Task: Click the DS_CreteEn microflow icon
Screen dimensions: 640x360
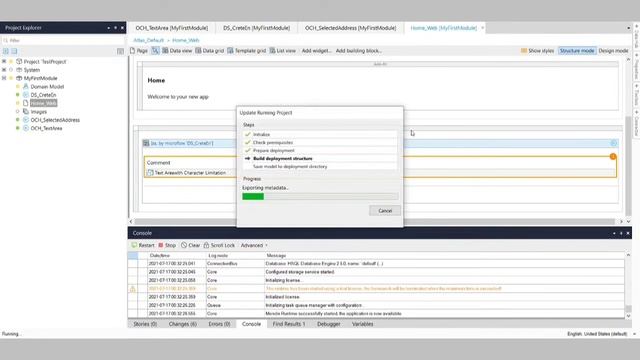Action: (26, 95)
